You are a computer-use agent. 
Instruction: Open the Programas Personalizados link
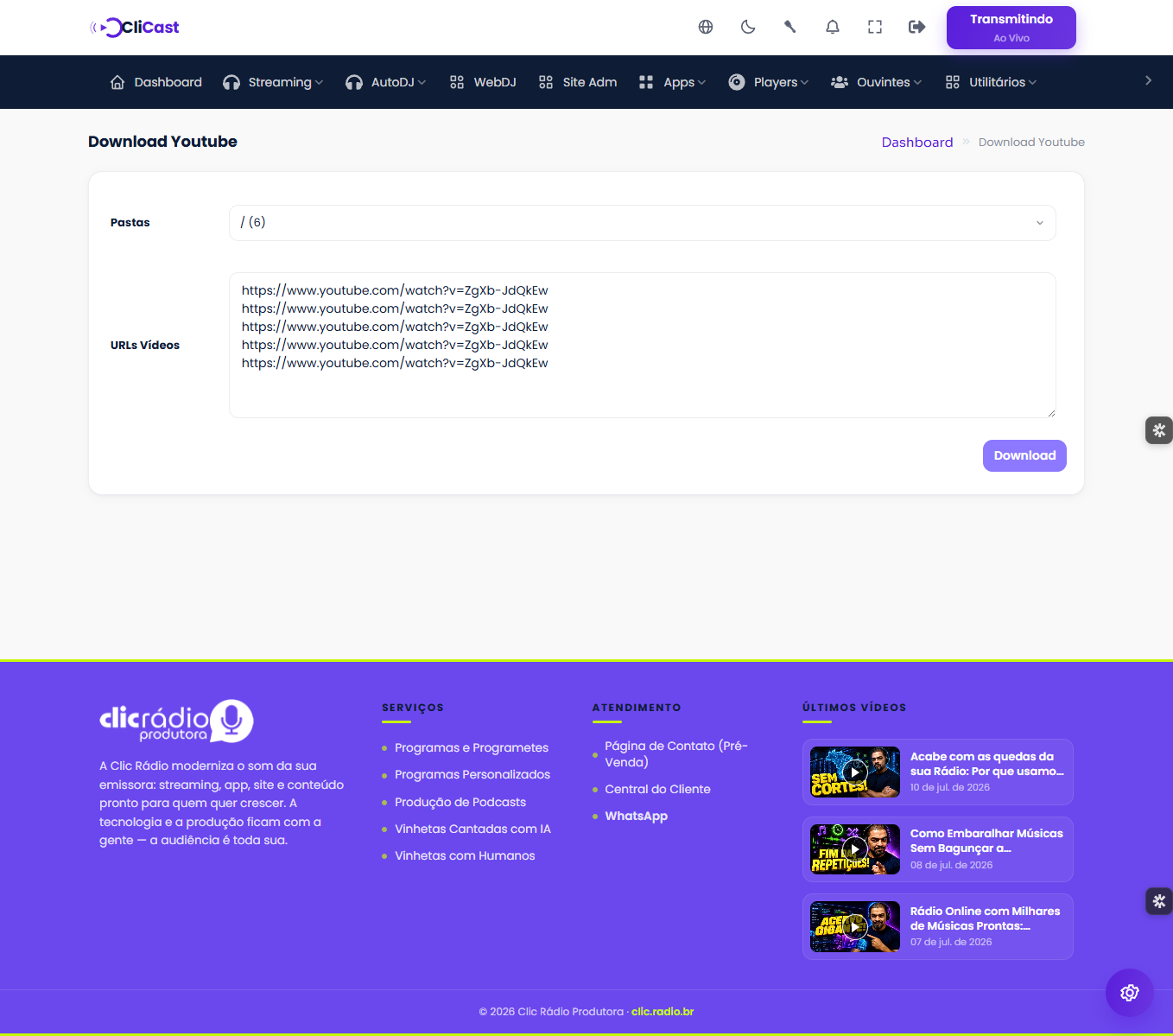pos(472,774)
